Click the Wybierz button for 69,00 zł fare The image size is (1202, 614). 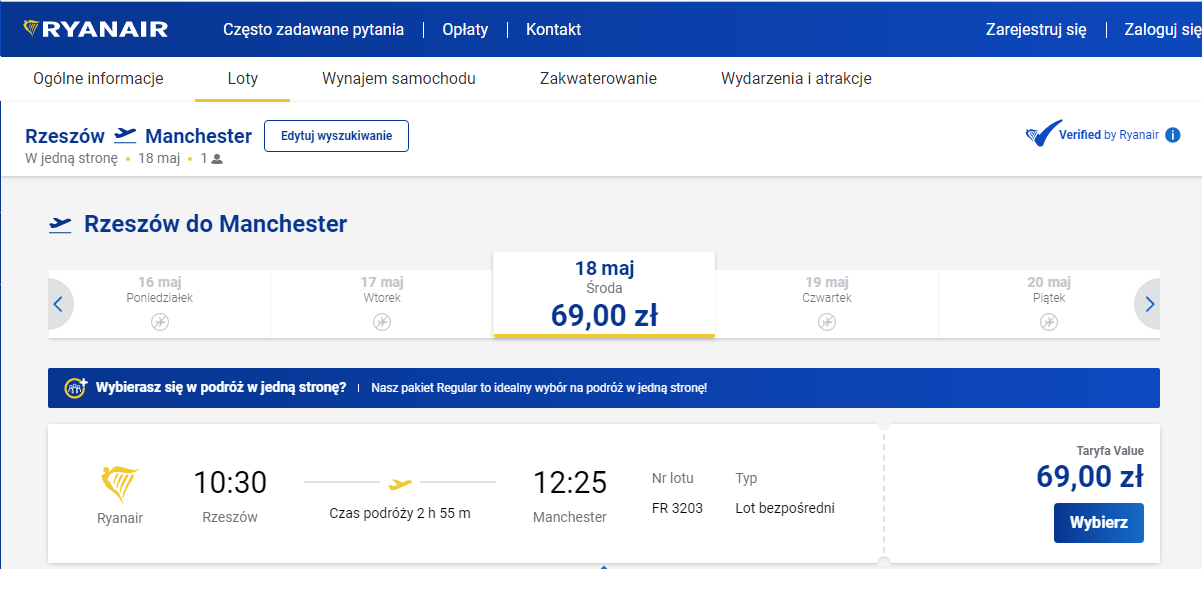(1099, 523)
